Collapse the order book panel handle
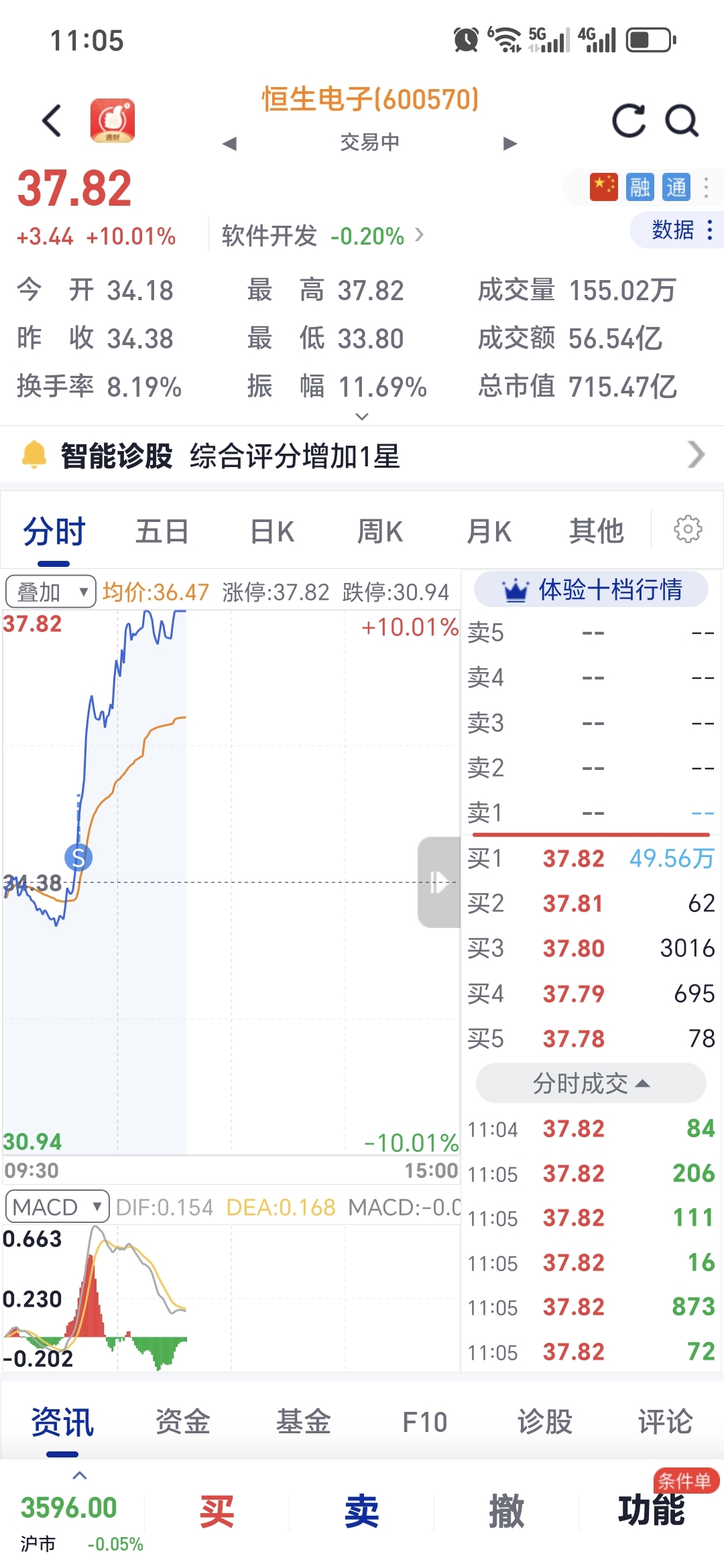Image resolution: width=724 pixels, height=1568 pixels. (439, 882)
